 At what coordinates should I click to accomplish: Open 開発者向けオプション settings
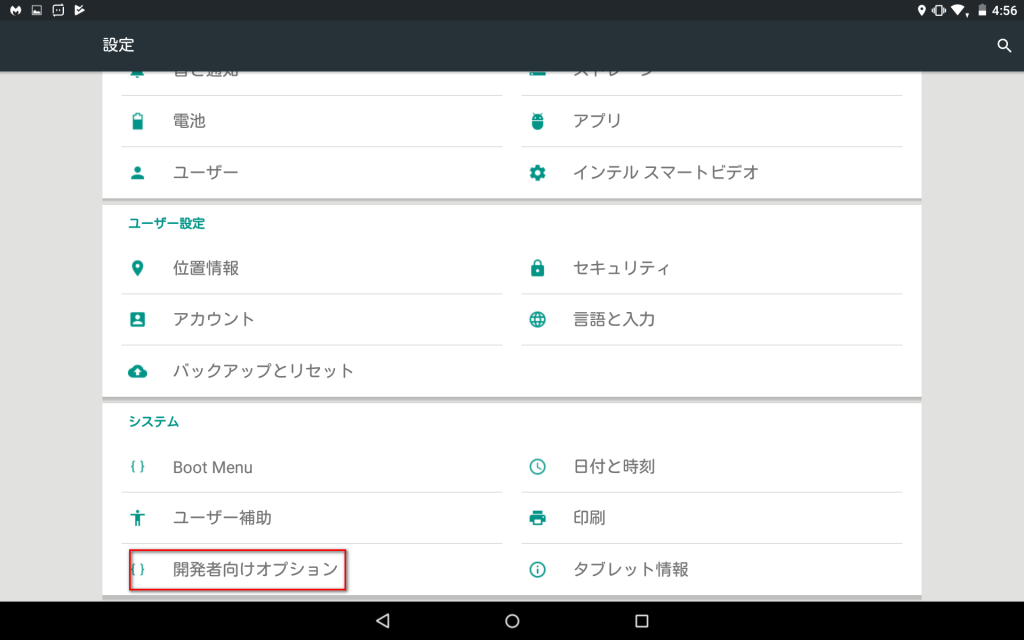pos(255,570)
